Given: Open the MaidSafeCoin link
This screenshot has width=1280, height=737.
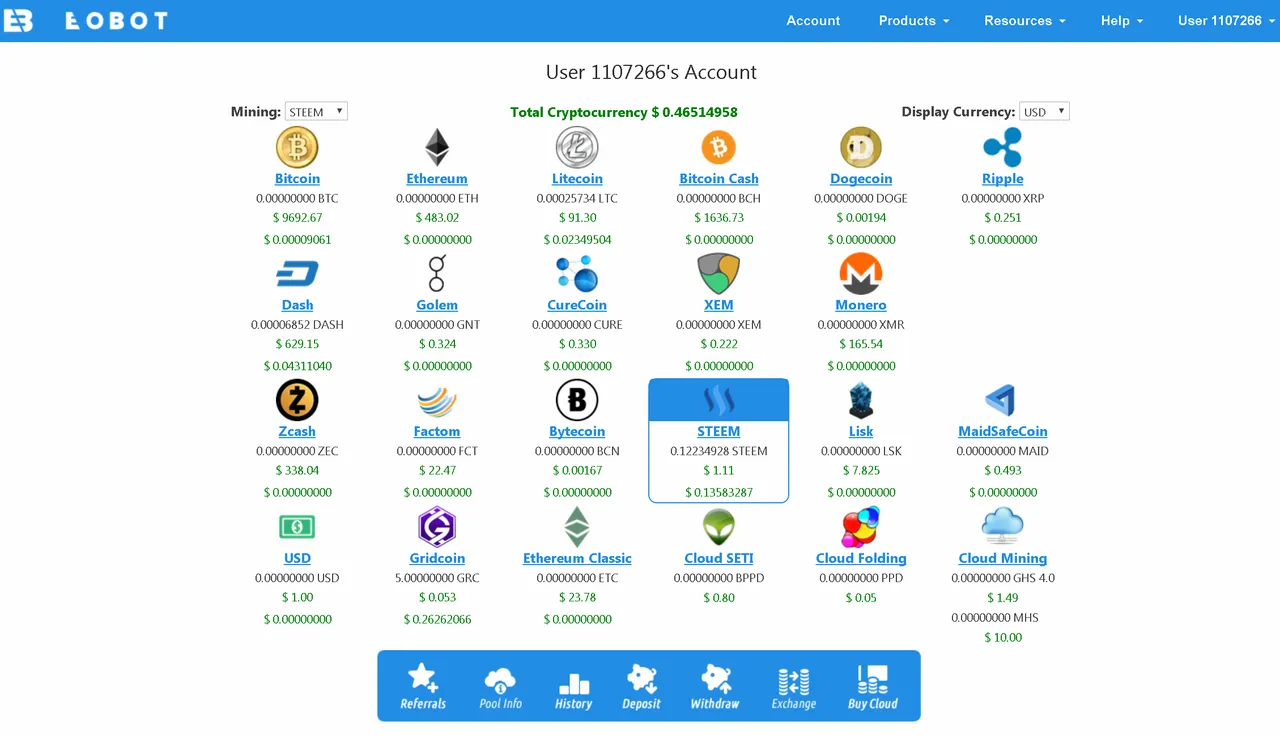Looking at the screenshot, I should point(1002,431).
